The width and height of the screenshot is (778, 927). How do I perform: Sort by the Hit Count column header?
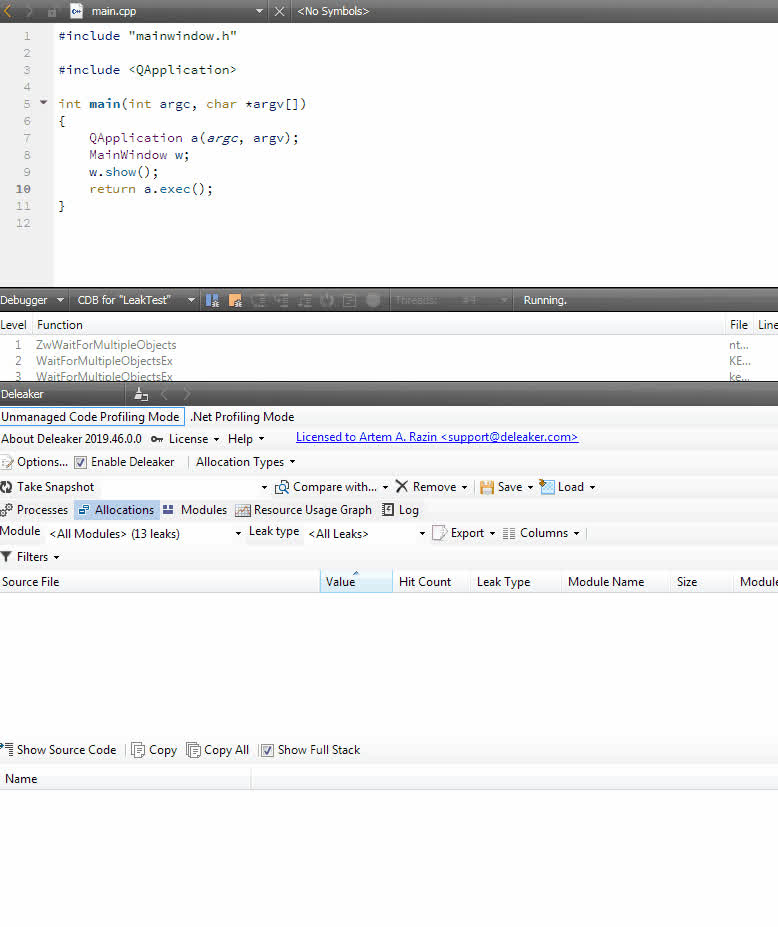click(425, 582)
